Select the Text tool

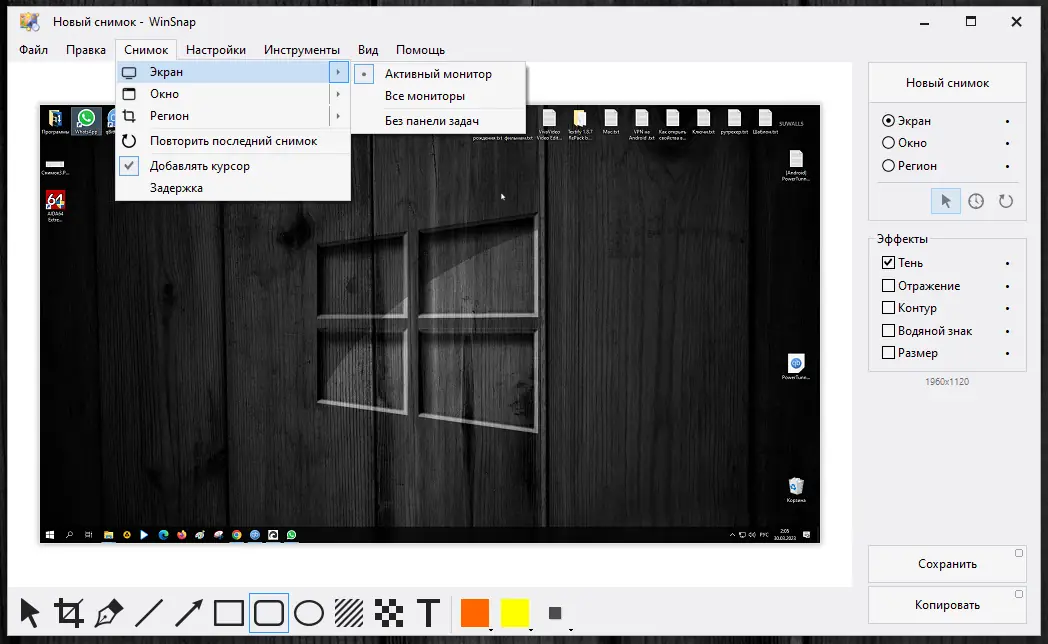[428, 612]
